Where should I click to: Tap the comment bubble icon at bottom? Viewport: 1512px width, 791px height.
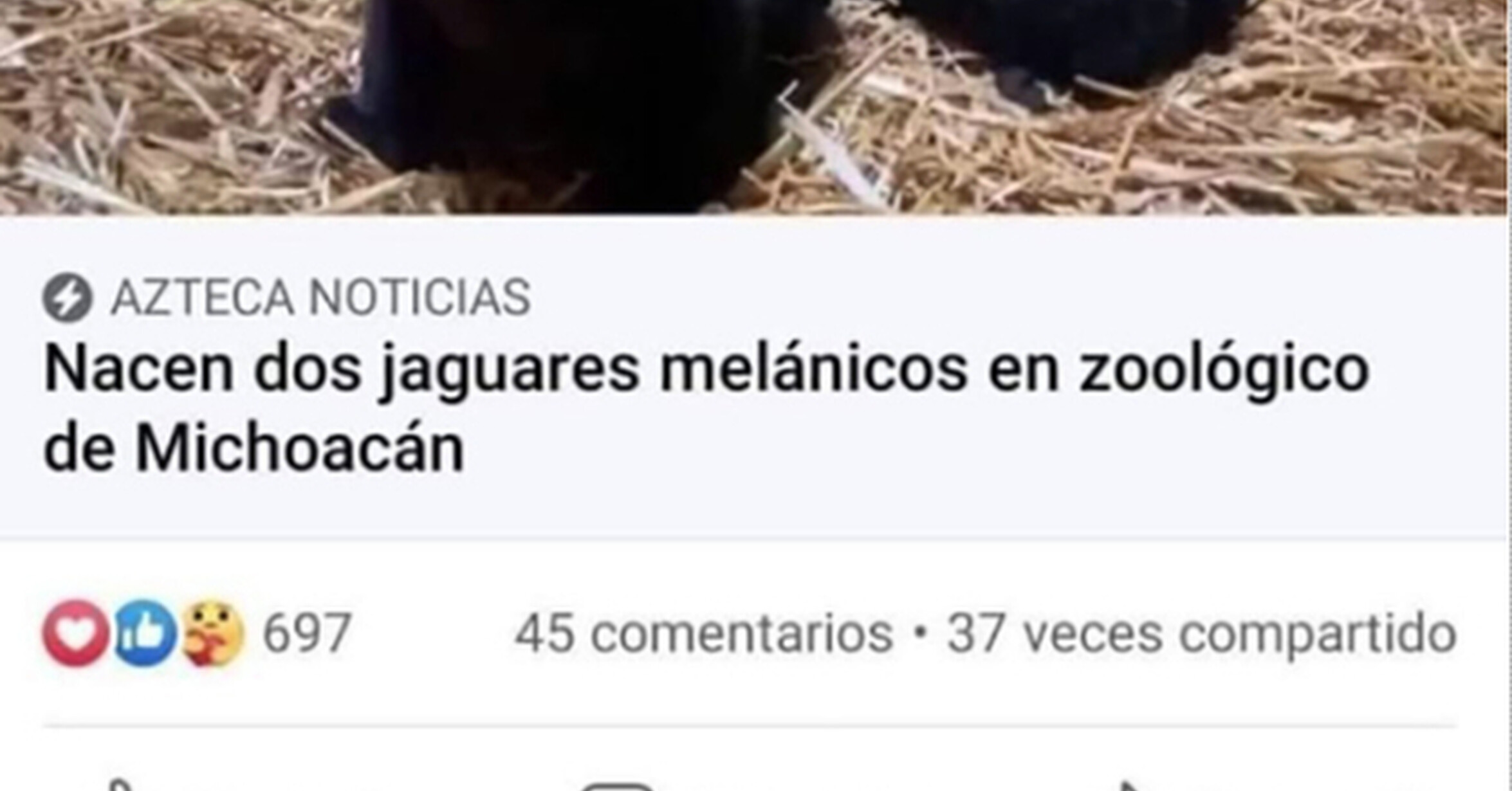pos(618,786)
